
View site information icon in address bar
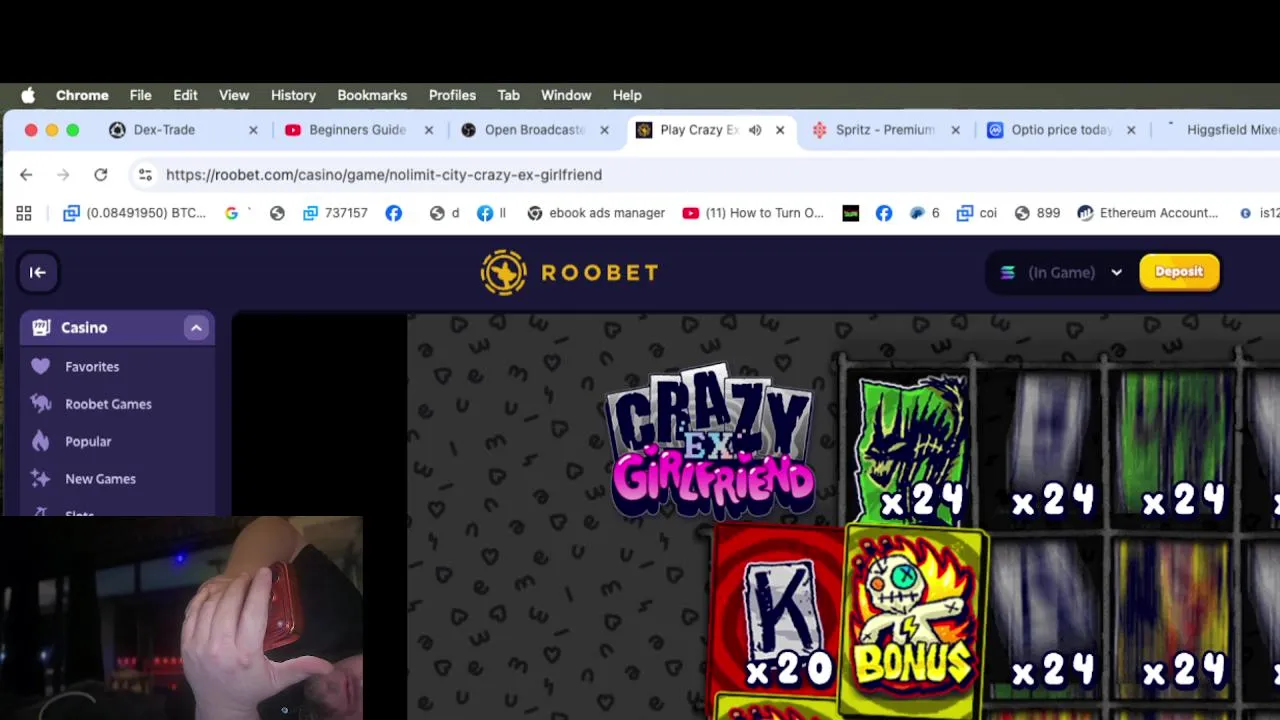tap(145, 175)
